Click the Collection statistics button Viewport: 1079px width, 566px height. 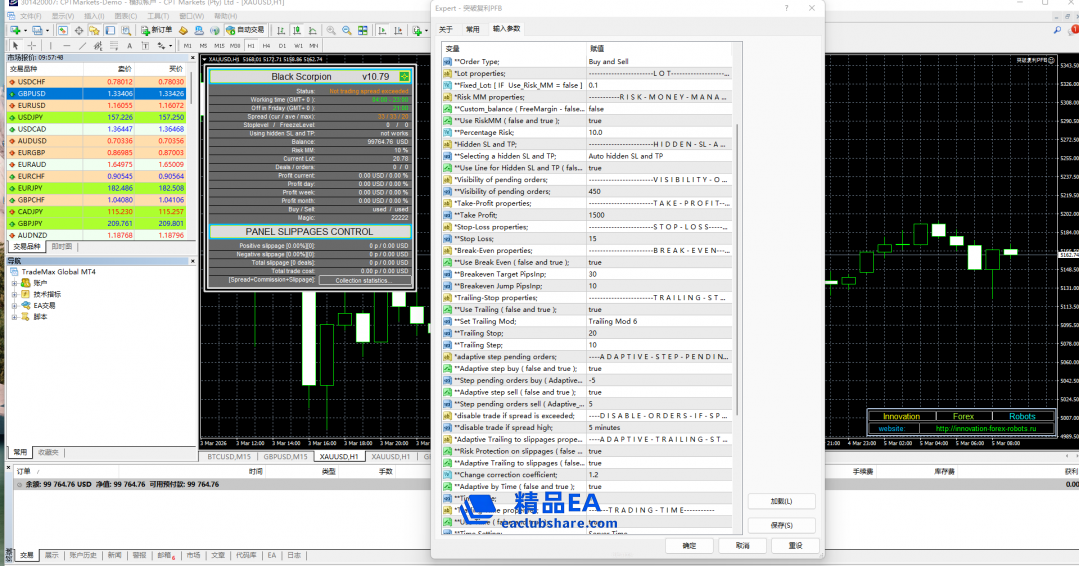[x=362, y=280]
